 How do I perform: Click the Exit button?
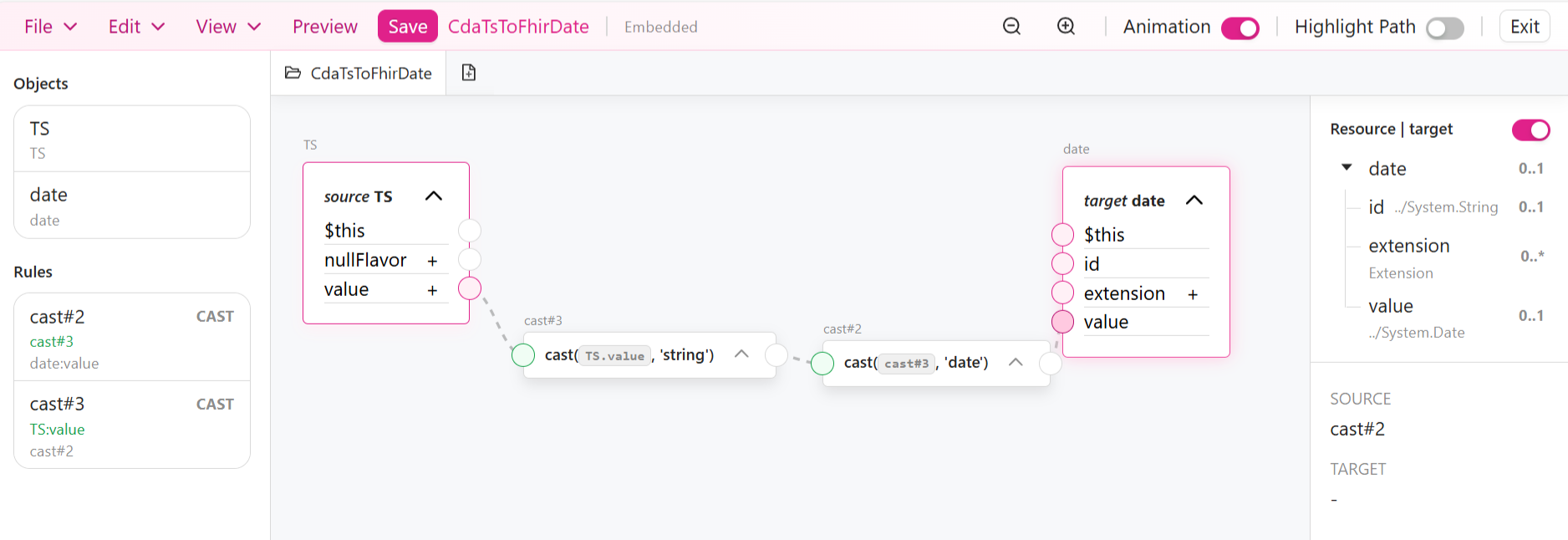[x=1525, y=27]
